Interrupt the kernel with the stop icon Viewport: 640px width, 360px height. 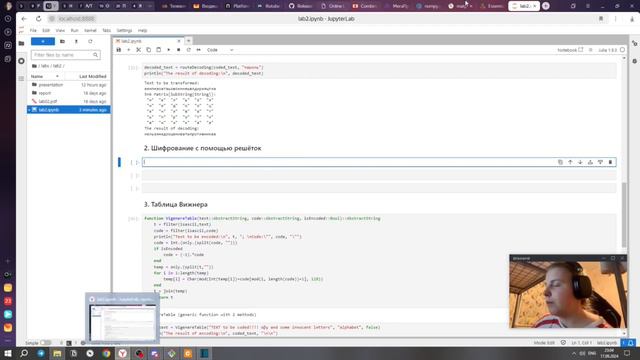point(178,50)
